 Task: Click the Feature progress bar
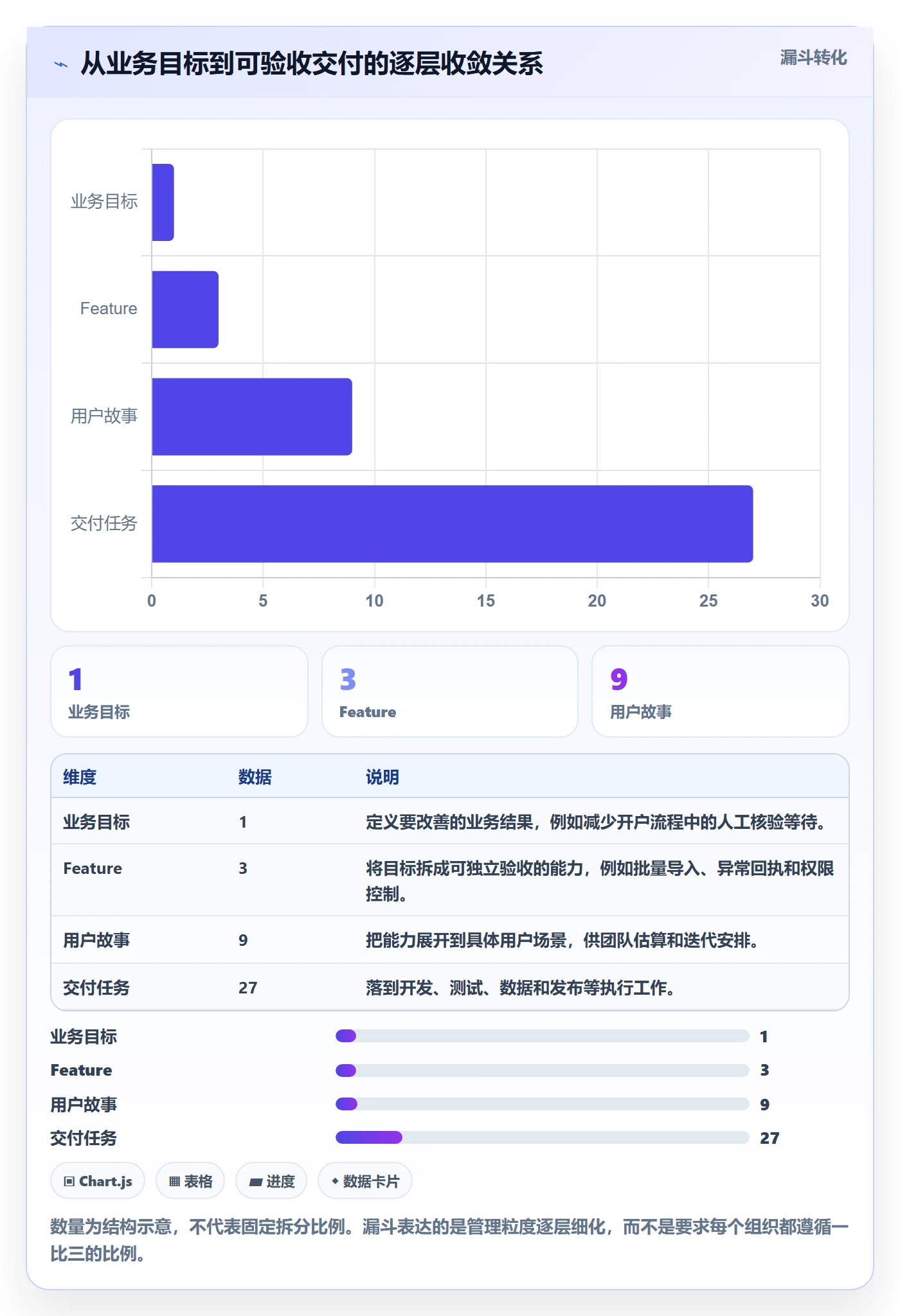[543, 1070]
